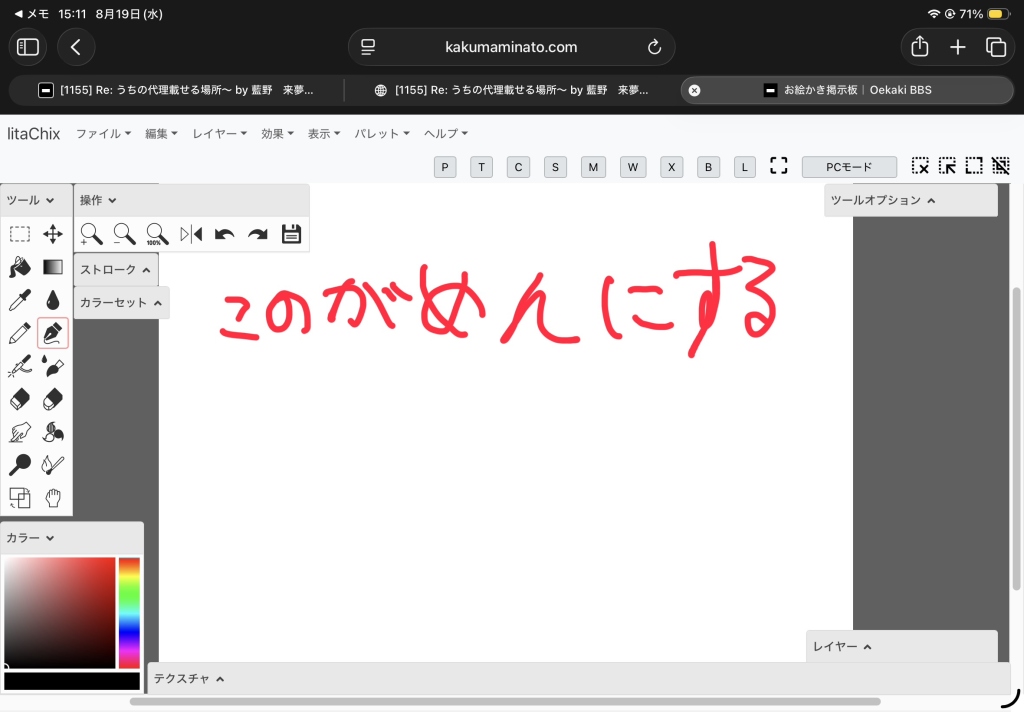Expand the テクスチャ panel
The width and height of the screenshot is (1024, 712).
579,679
